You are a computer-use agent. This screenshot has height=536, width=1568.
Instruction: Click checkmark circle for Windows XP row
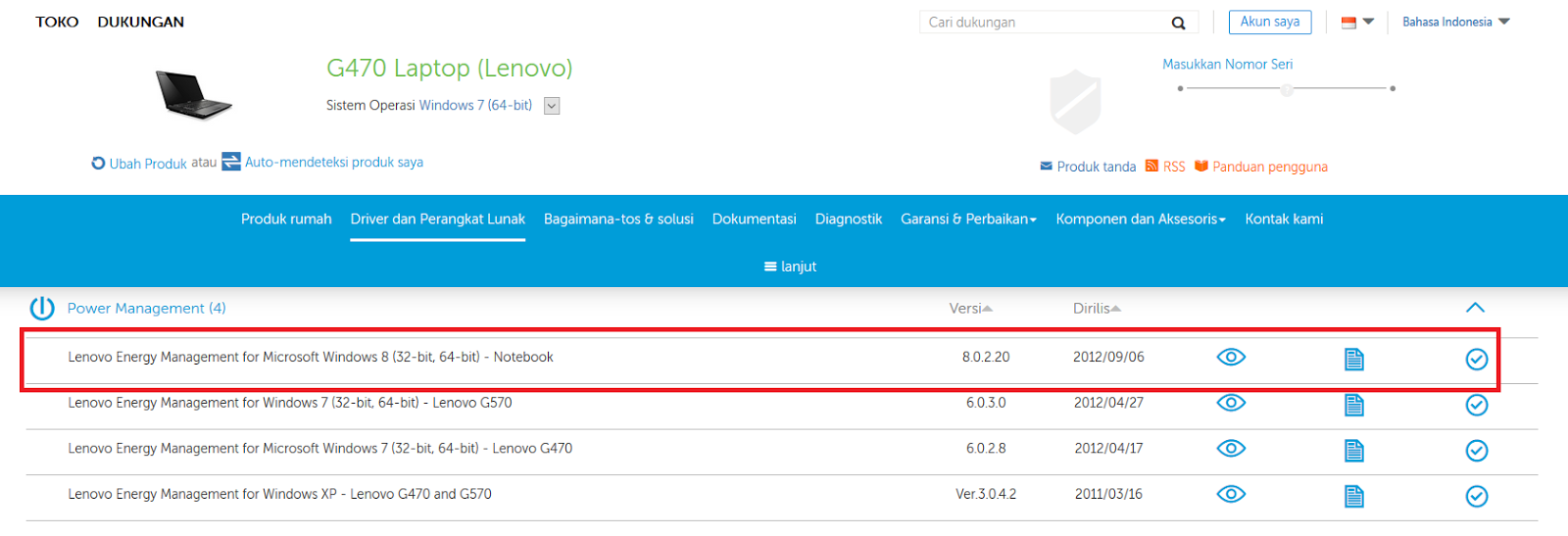coord(1477,496)
